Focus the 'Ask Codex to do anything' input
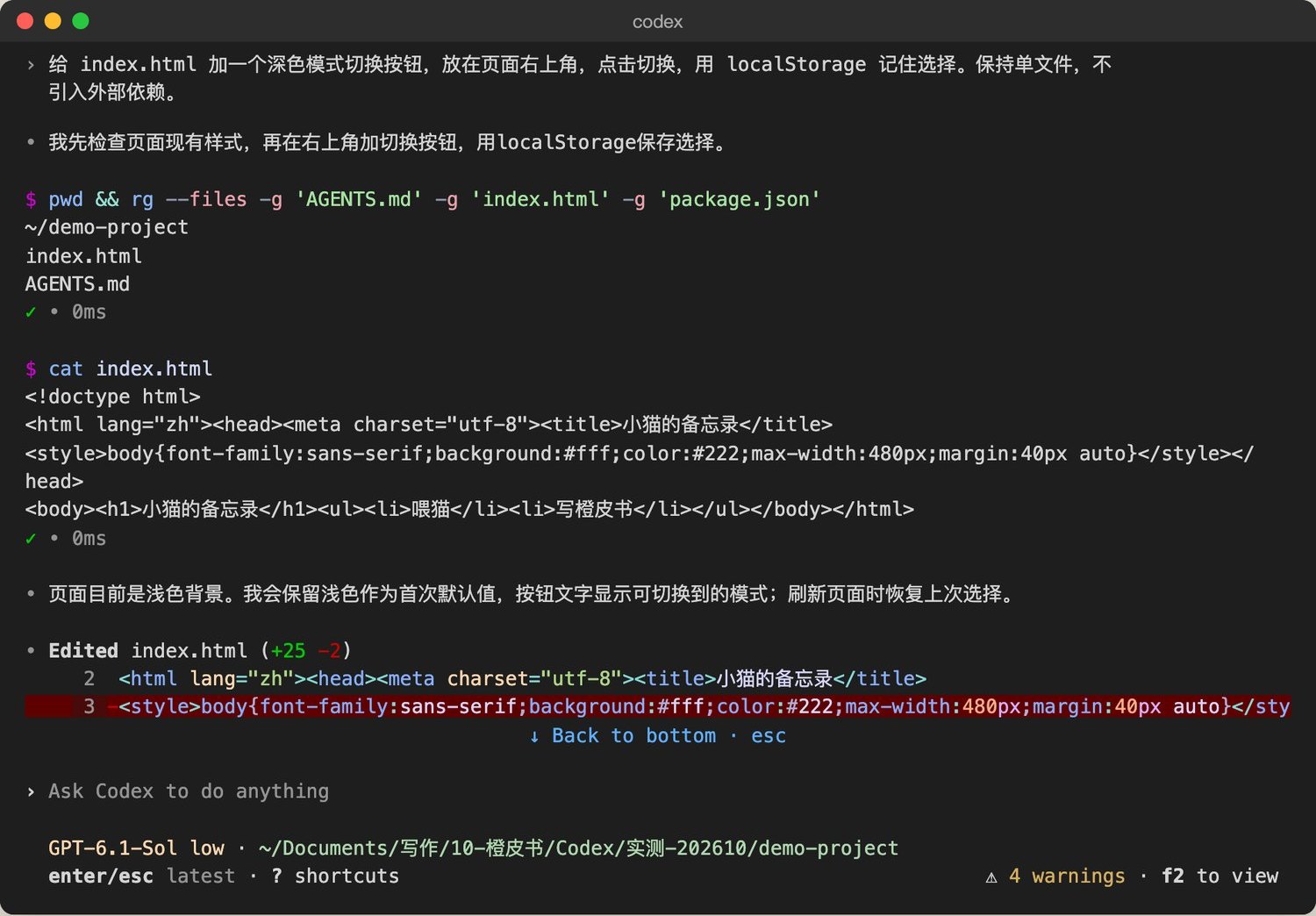1316x916 pixels. pos(189,791)
